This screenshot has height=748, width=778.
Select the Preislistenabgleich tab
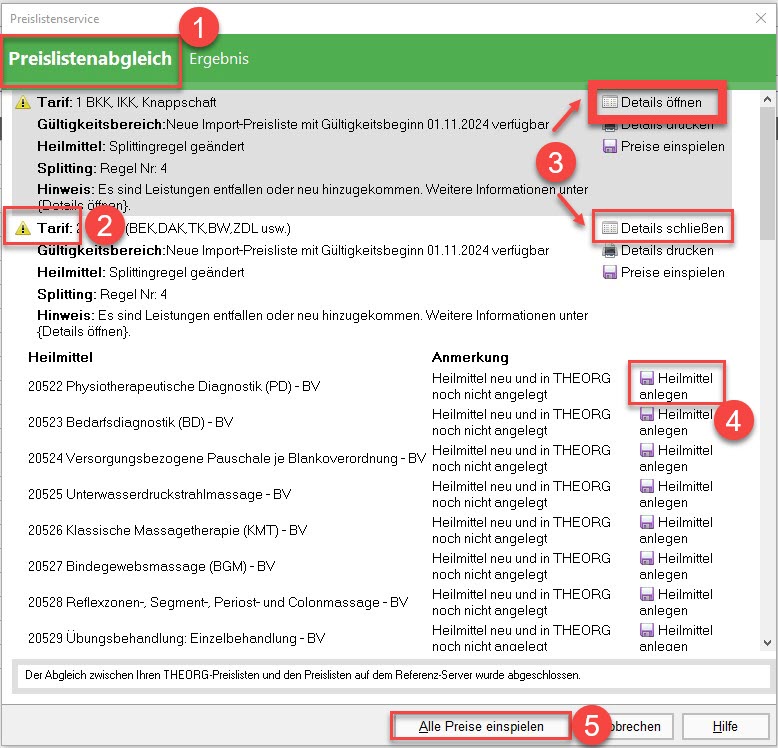tap(91, 59)
